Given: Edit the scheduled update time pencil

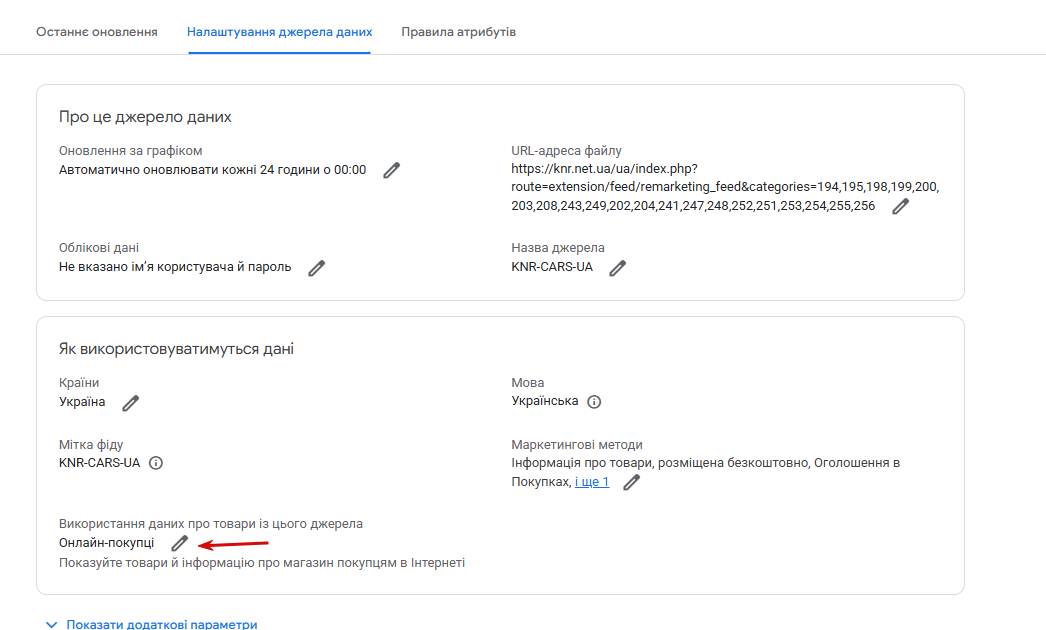Looking at the screenshot, I should 392,170.
